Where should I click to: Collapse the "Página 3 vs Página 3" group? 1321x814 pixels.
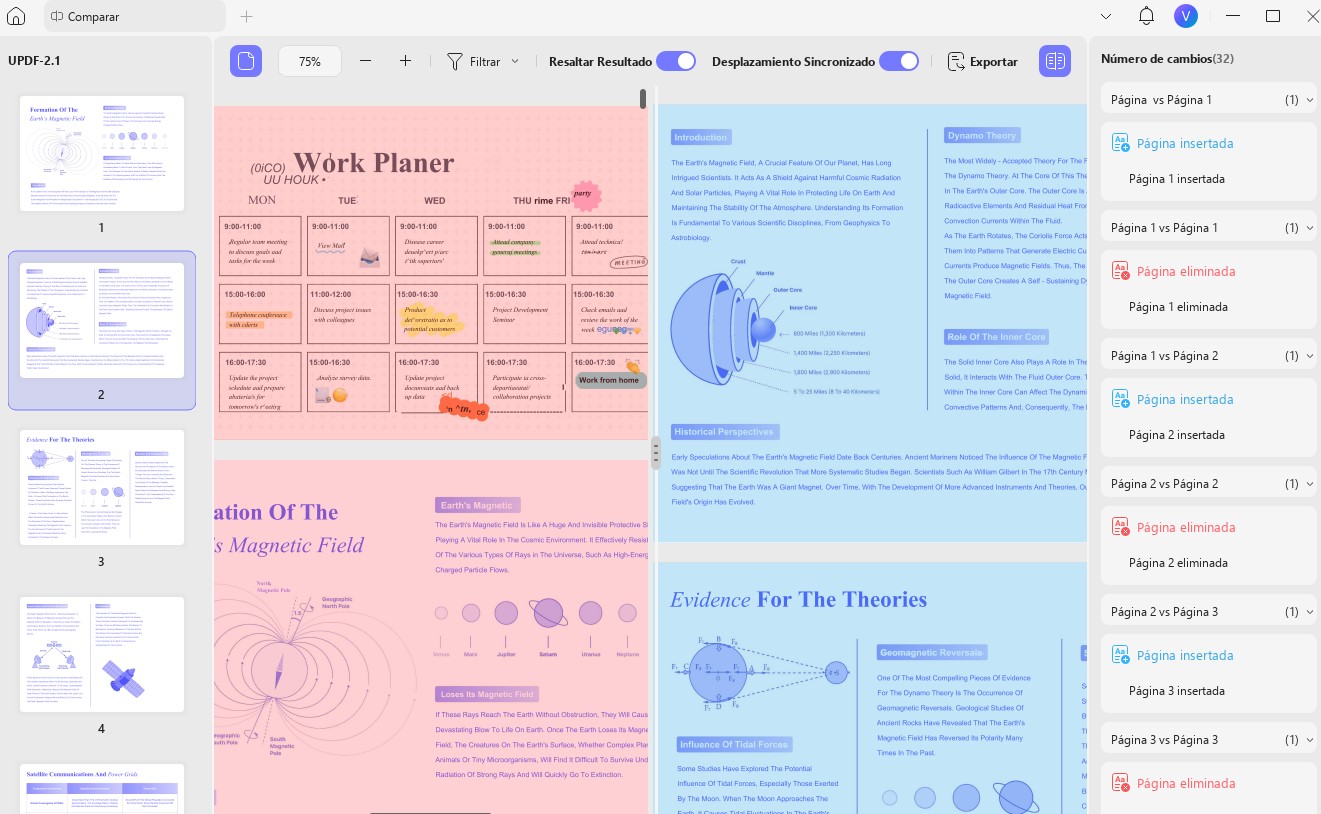tap(1309, 740)
